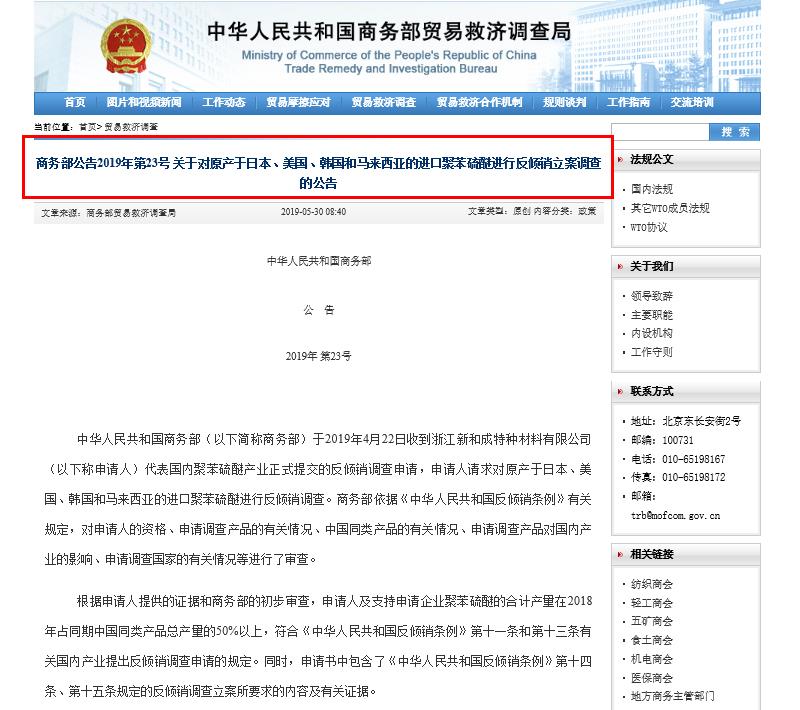Image resolution: width=800 pixels, height=710 pixels.
Task: Open 主要职能 sidebar link
Action: [x=652, y=315]
